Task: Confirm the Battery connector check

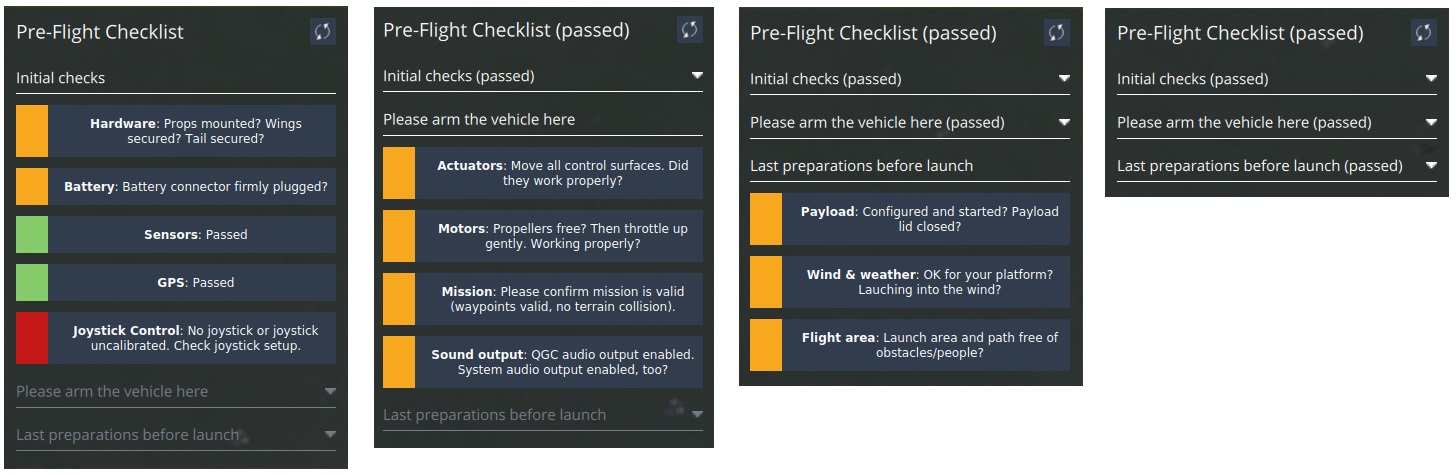Action: tap(176, 186)
